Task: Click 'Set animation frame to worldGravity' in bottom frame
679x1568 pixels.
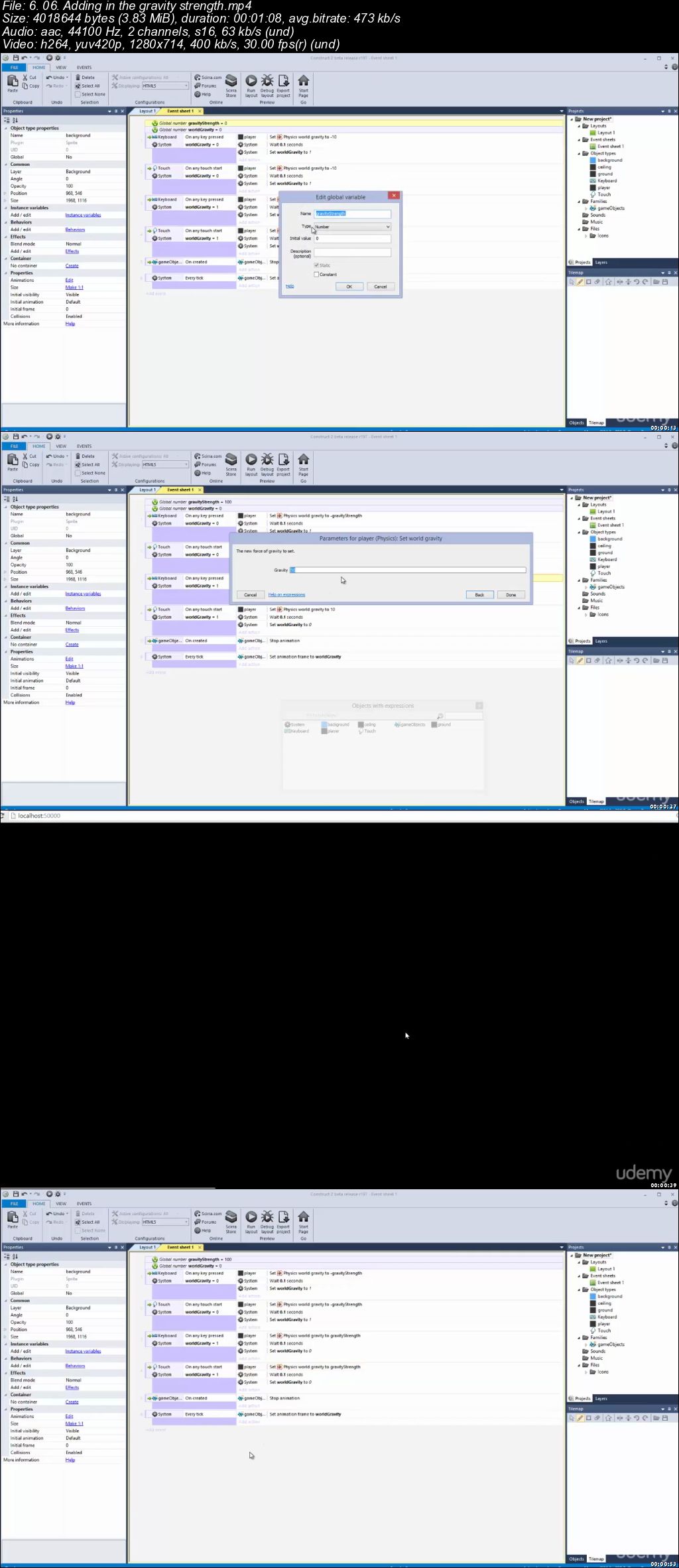Action: [305, 1414]
